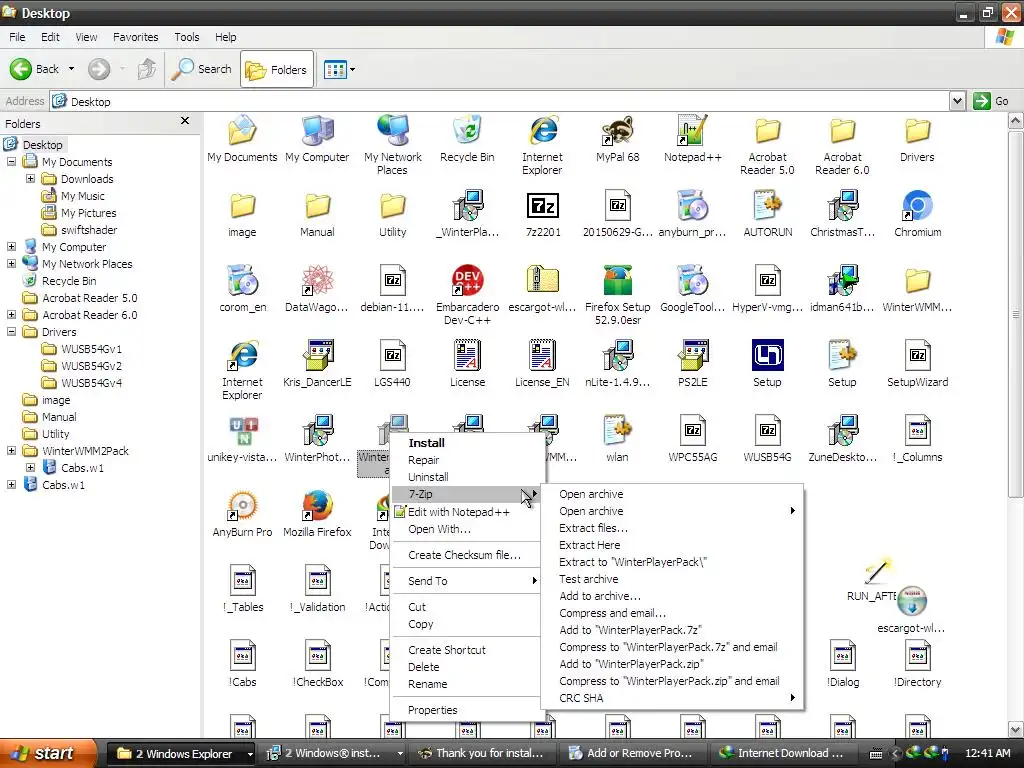Switch to Internet Download taskbar button
1024x768 pixels.
tap(784, 753)
